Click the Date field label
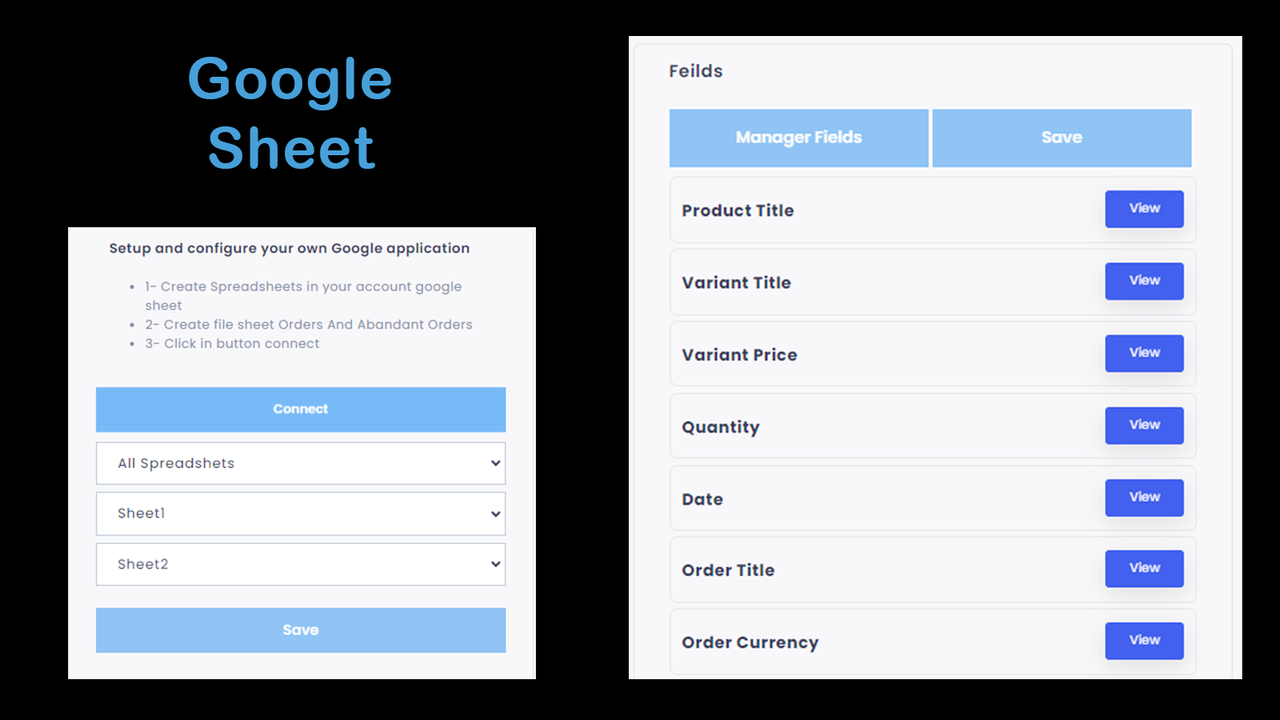 click(702, 498)
